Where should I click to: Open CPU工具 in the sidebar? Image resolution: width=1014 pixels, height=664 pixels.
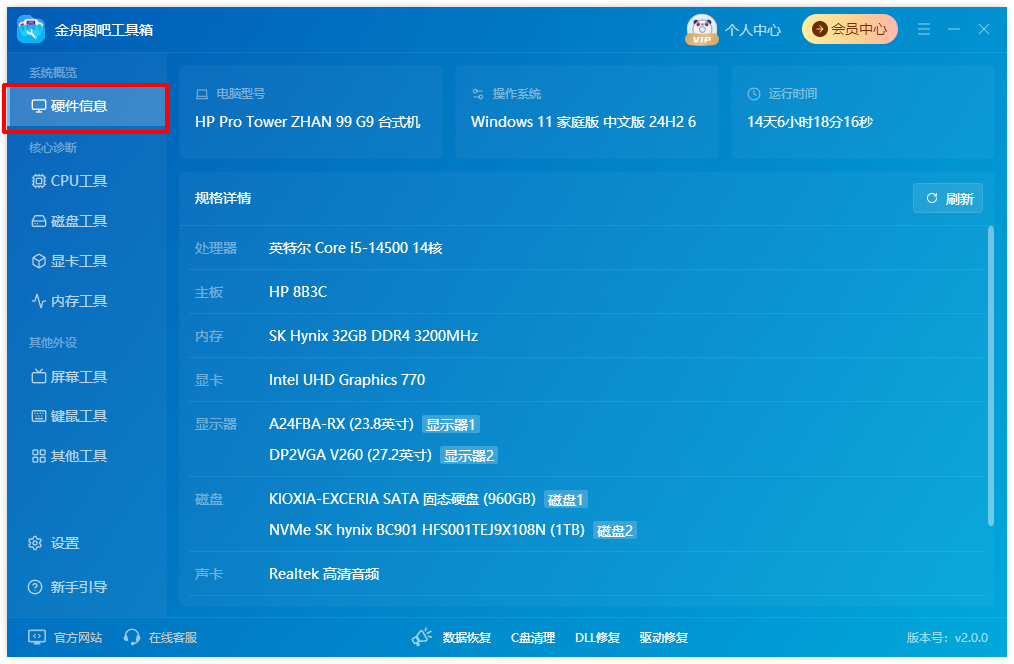[69, 181]
